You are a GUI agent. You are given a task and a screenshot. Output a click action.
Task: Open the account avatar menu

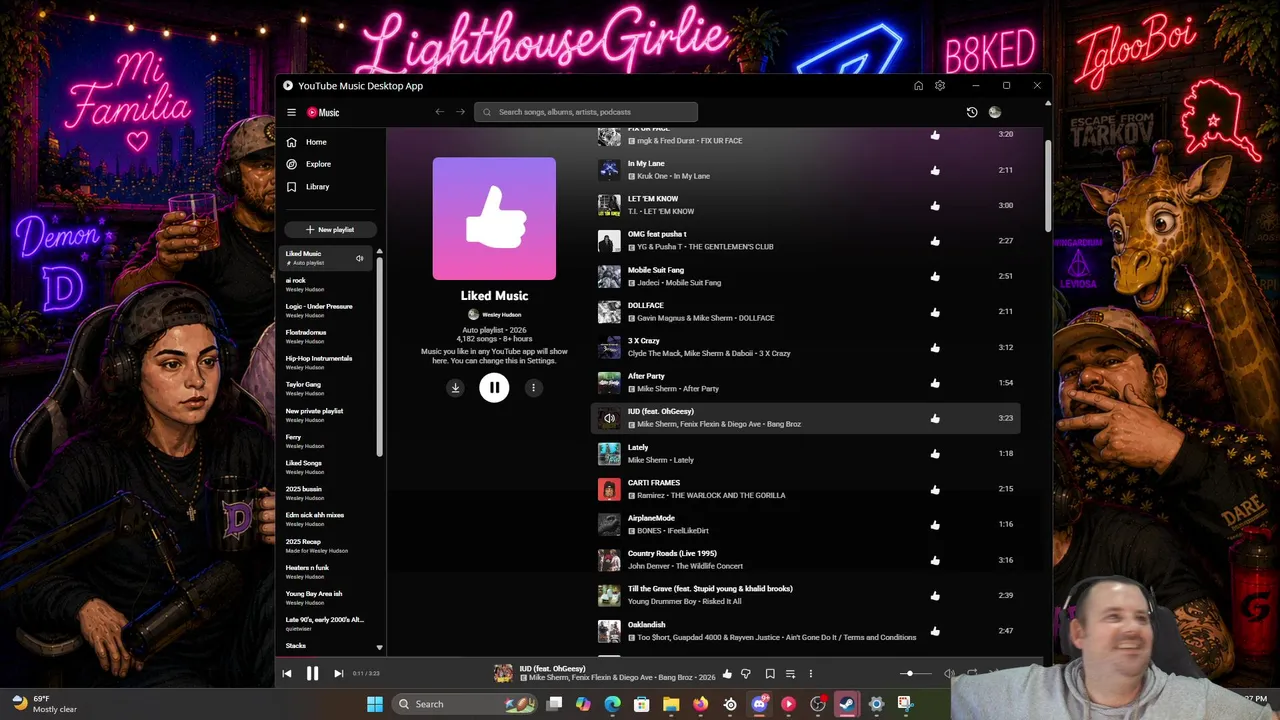995,112
